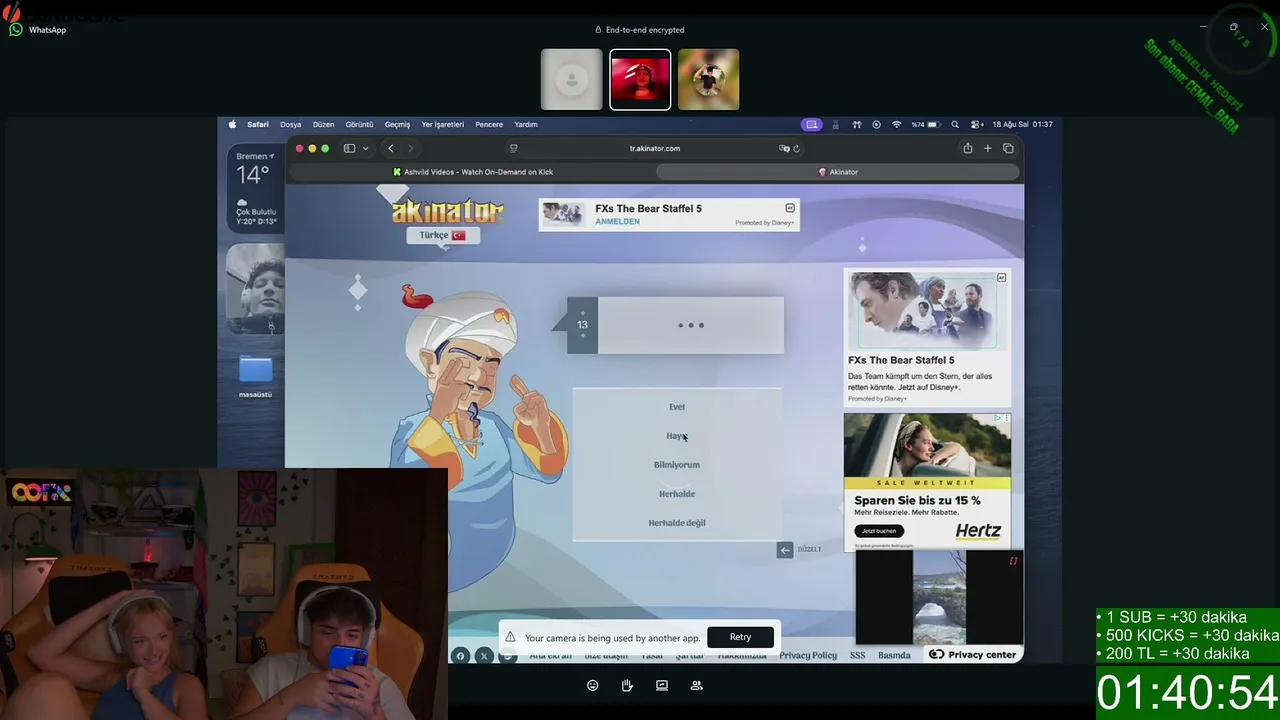Click Safari's forward arrow
1280x720 pixels.
pos(410,148)
